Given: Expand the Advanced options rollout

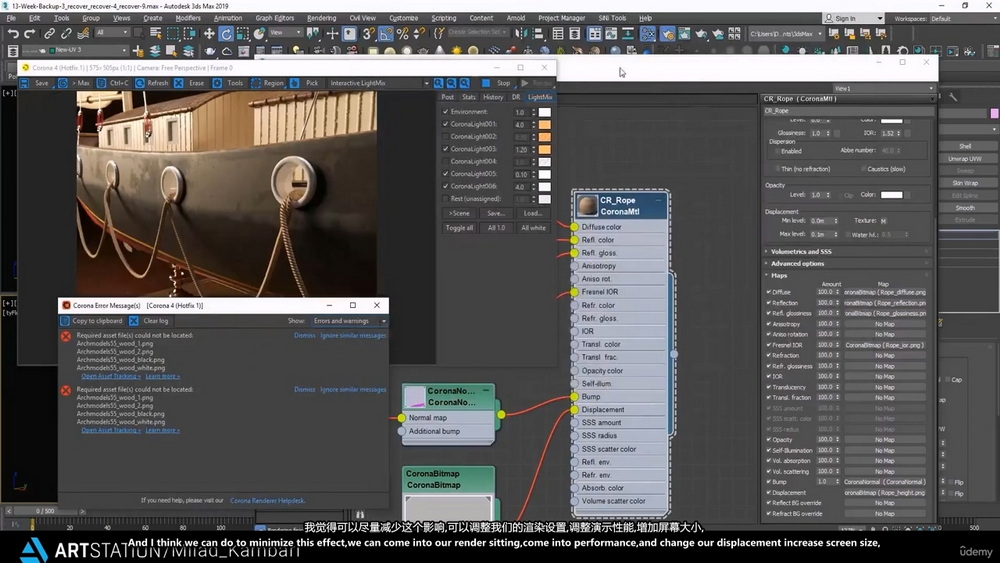Looking at the screenshot, I should (848, 263).
